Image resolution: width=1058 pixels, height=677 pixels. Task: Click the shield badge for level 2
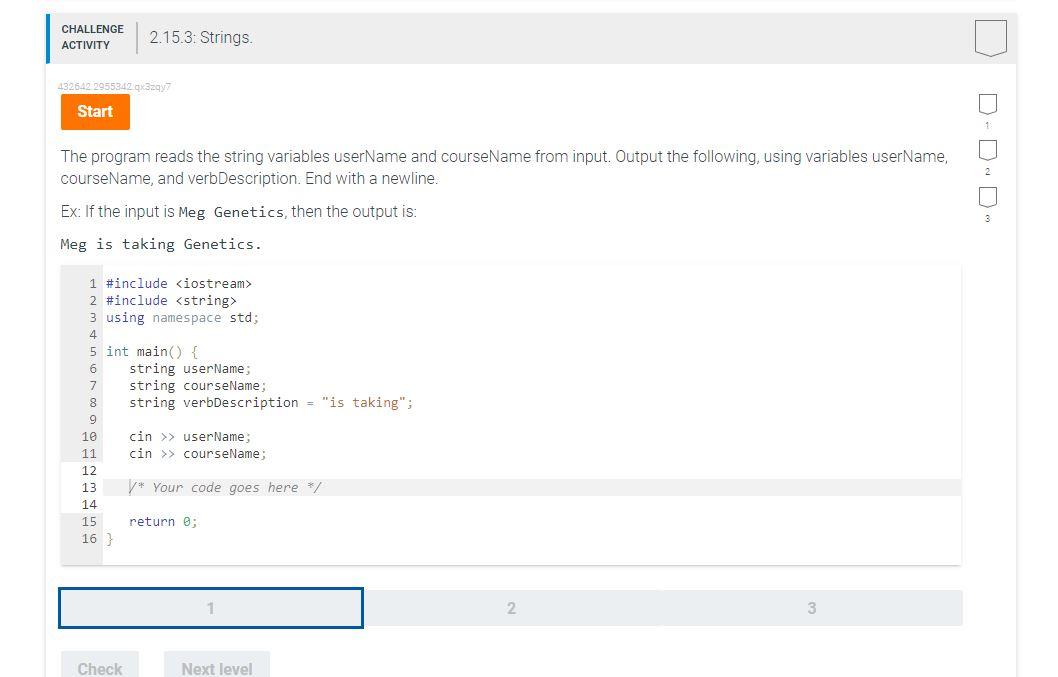(x=987, y=152)
